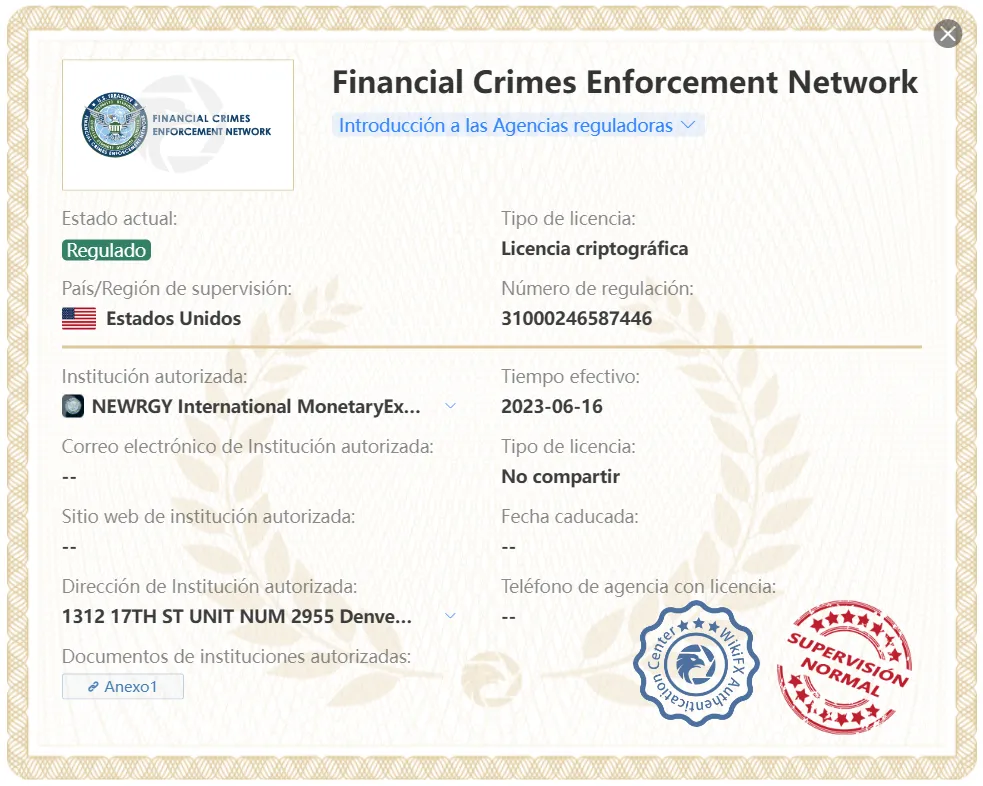Click the 1312 17TH ST UNIT NUM address
The image size is (983, 786).
[237, 616]
